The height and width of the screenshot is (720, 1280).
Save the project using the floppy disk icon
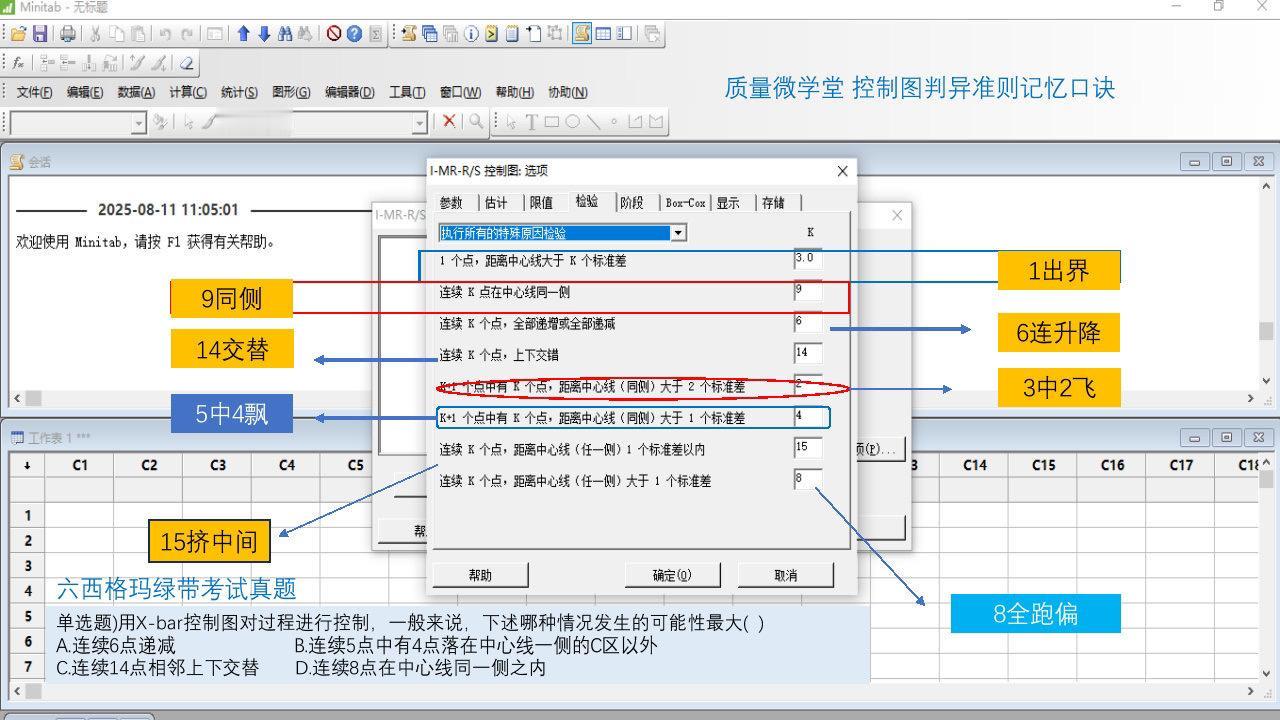[40, 34]
